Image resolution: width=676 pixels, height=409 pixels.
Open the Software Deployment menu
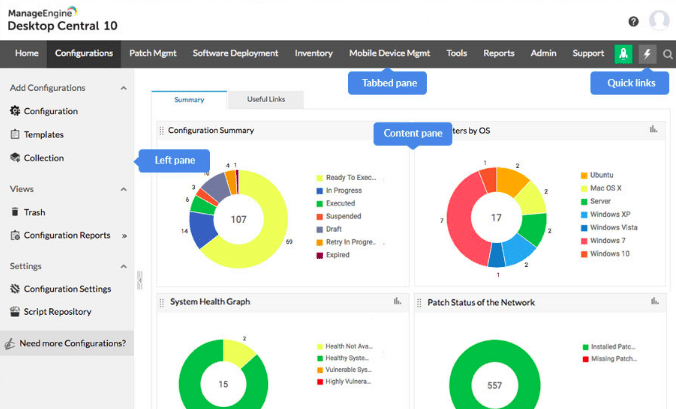[235, 53]
